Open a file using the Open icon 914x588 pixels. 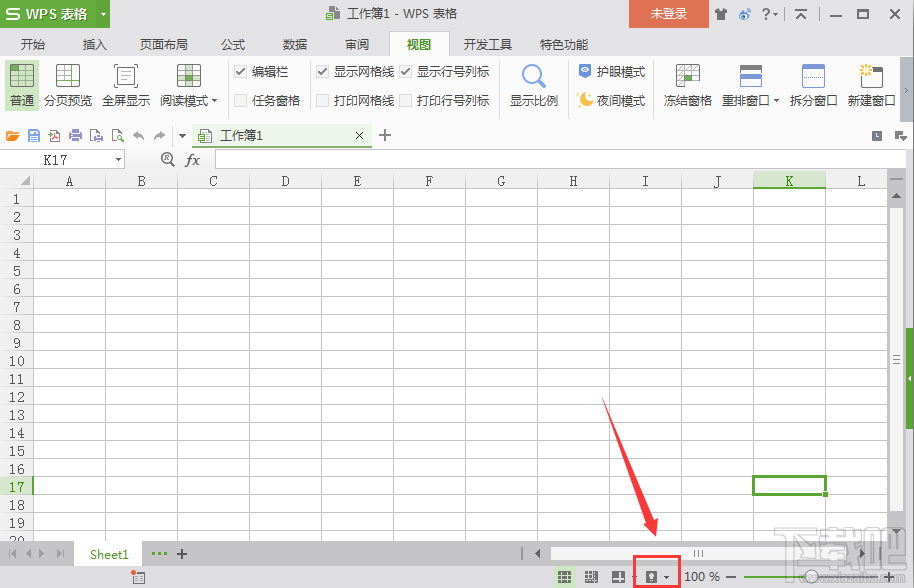click(x=12, y=134)
